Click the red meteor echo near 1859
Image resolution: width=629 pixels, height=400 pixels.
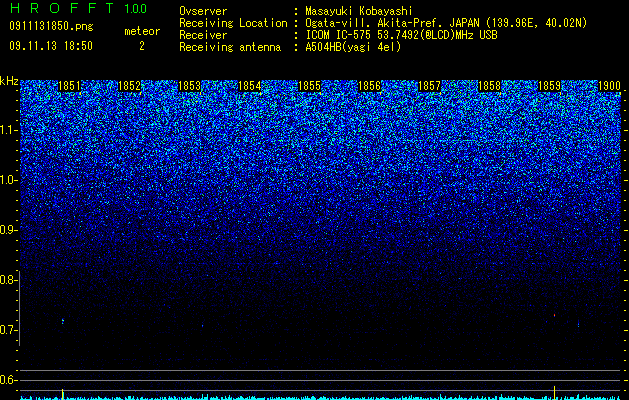[x=554, y=315]
